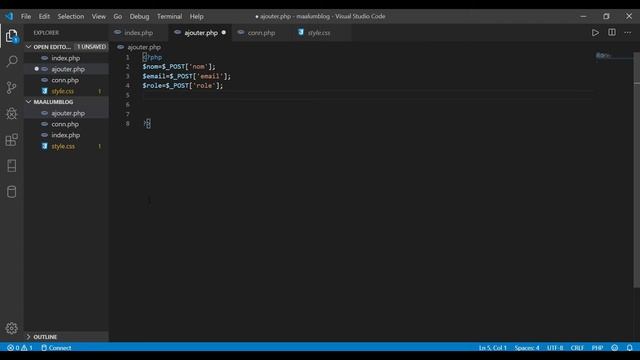Open the View menu
Image resolution: width=640 pixels, height=360 pixels.
click(98, 16)
